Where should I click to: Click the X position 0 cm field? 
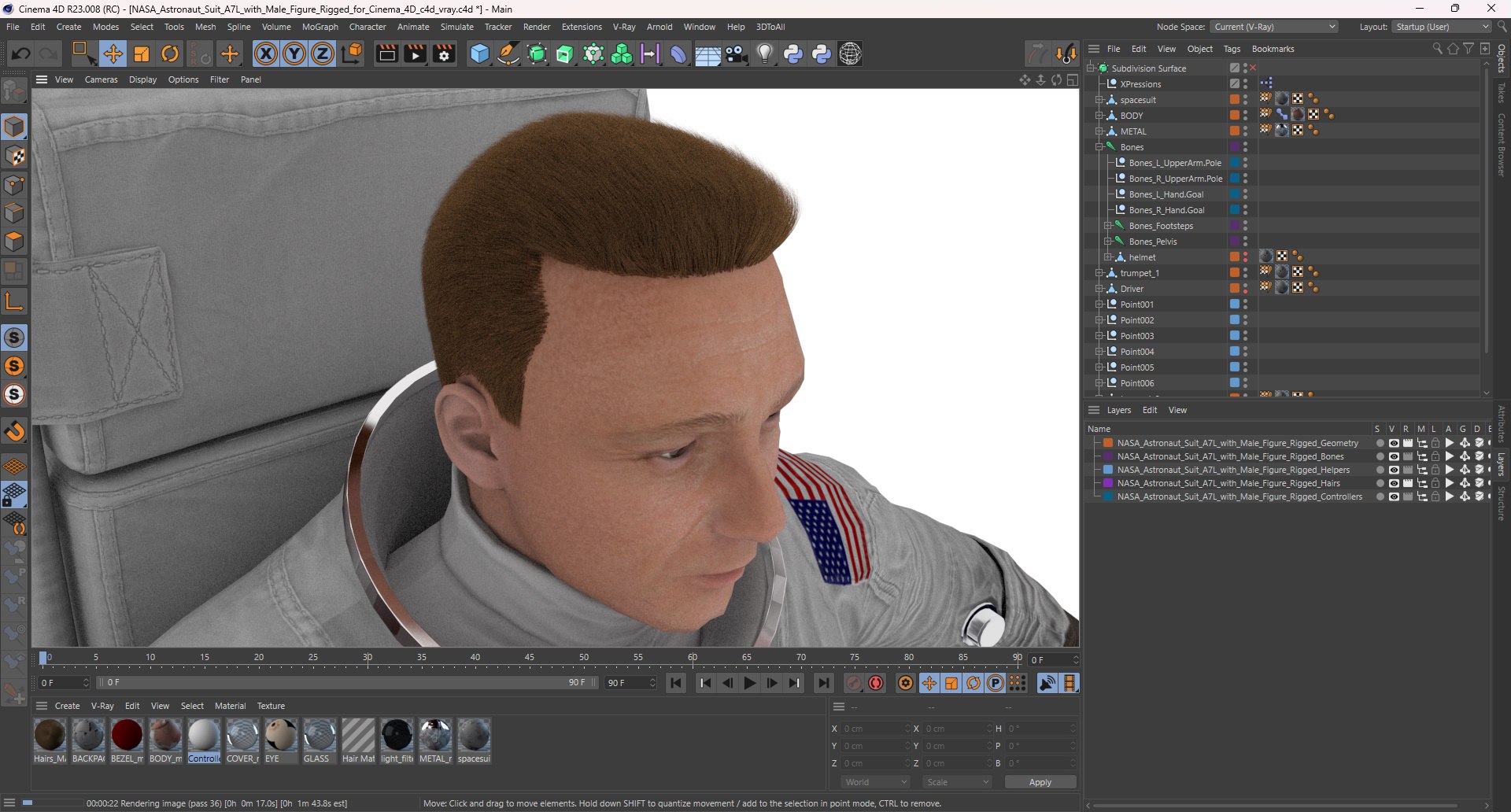coord(876,729)
